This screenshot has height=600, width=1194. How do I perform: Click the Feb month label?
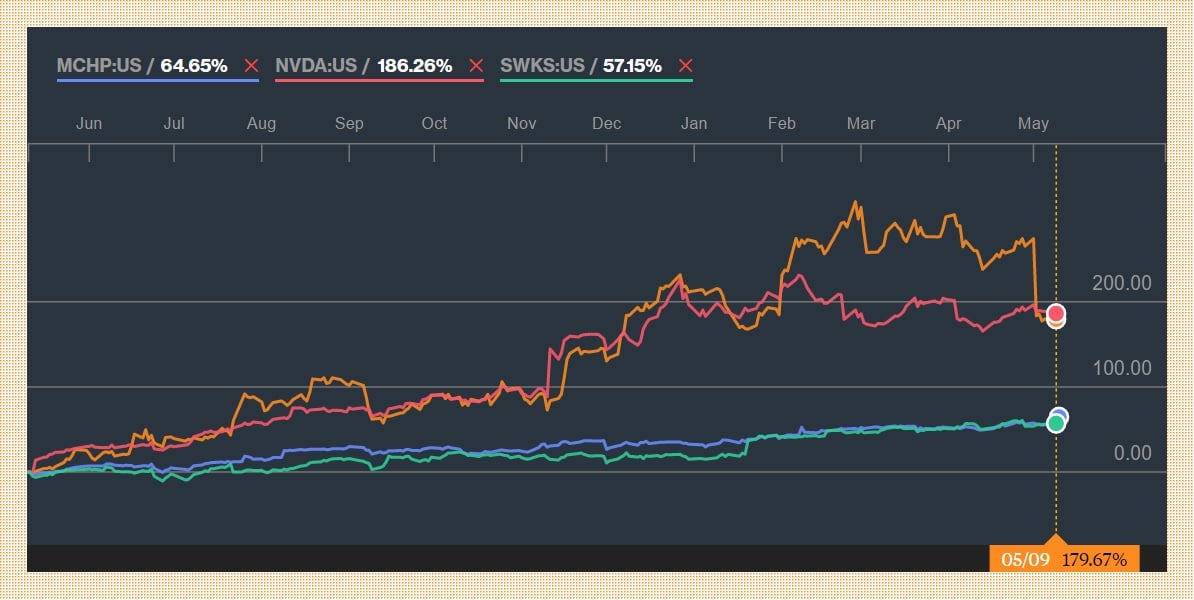point(781,123)
